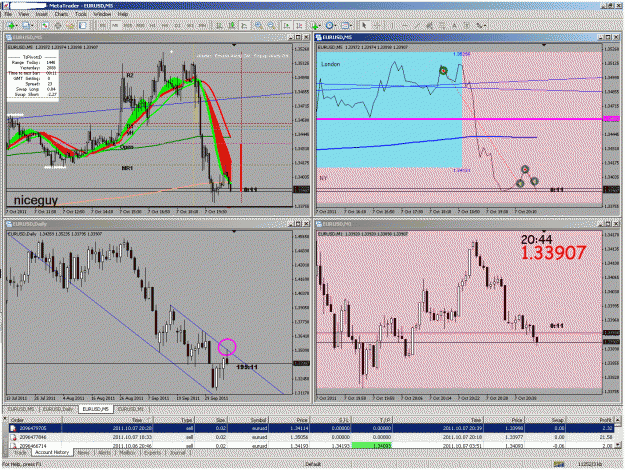Viewport: 625px width, 470px height.
Task: Select the Draw Text tool
Action: coord(454,26)
